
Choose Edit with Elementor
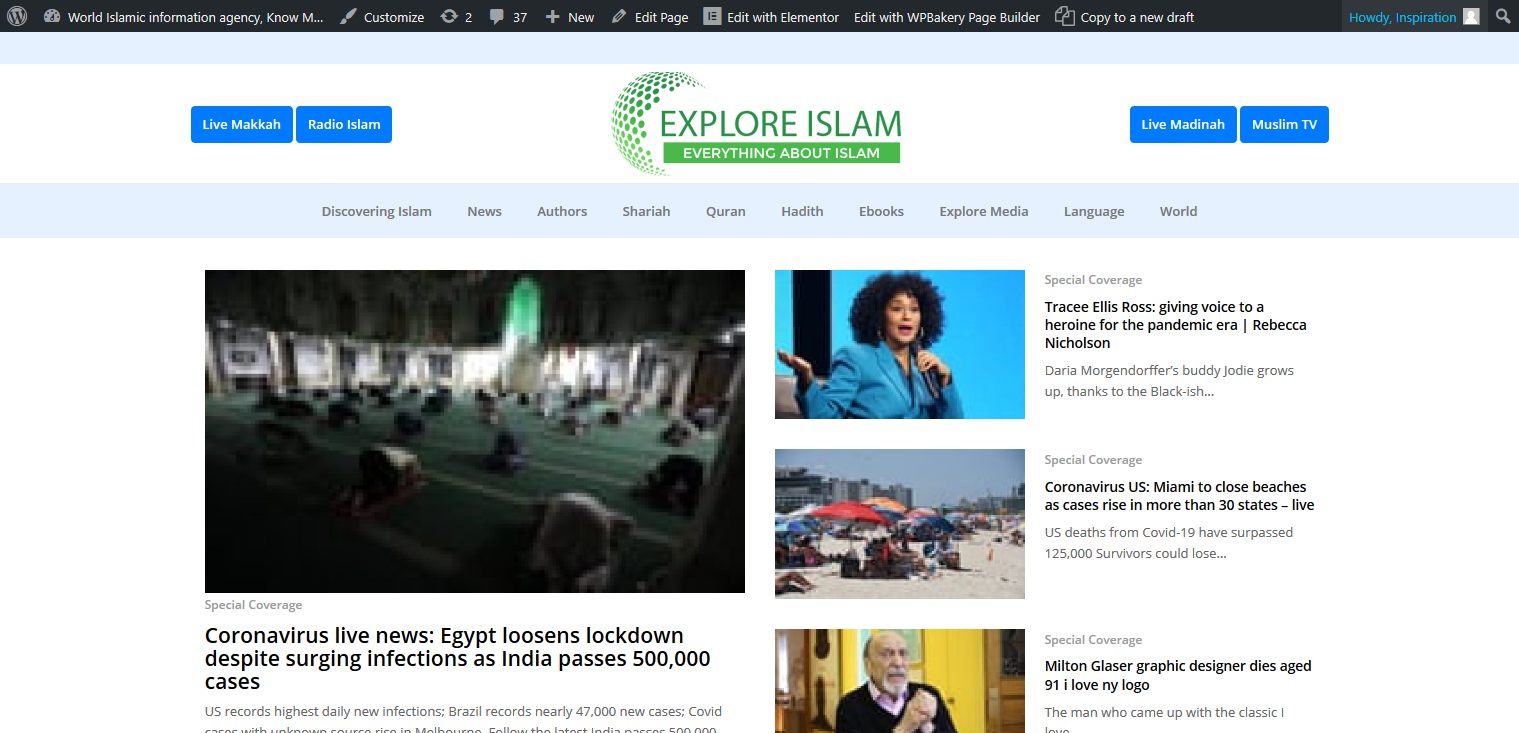point(783,17)
